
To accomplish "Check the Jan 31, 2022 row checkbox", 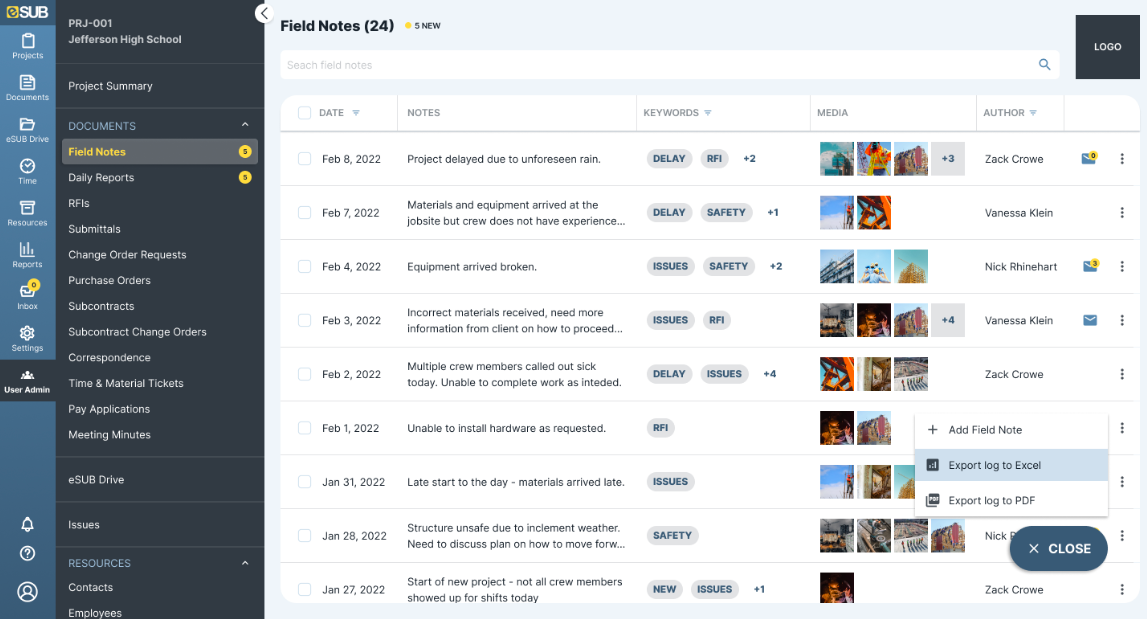I will pyautogui.click(x=304, y=482).
